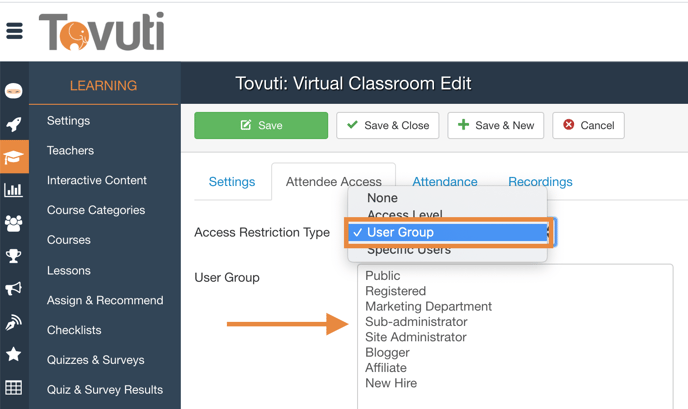The width and height of the screenshot is (688, 409).
Task: Select the Attendee Access tab
Action: pos(333,182)
